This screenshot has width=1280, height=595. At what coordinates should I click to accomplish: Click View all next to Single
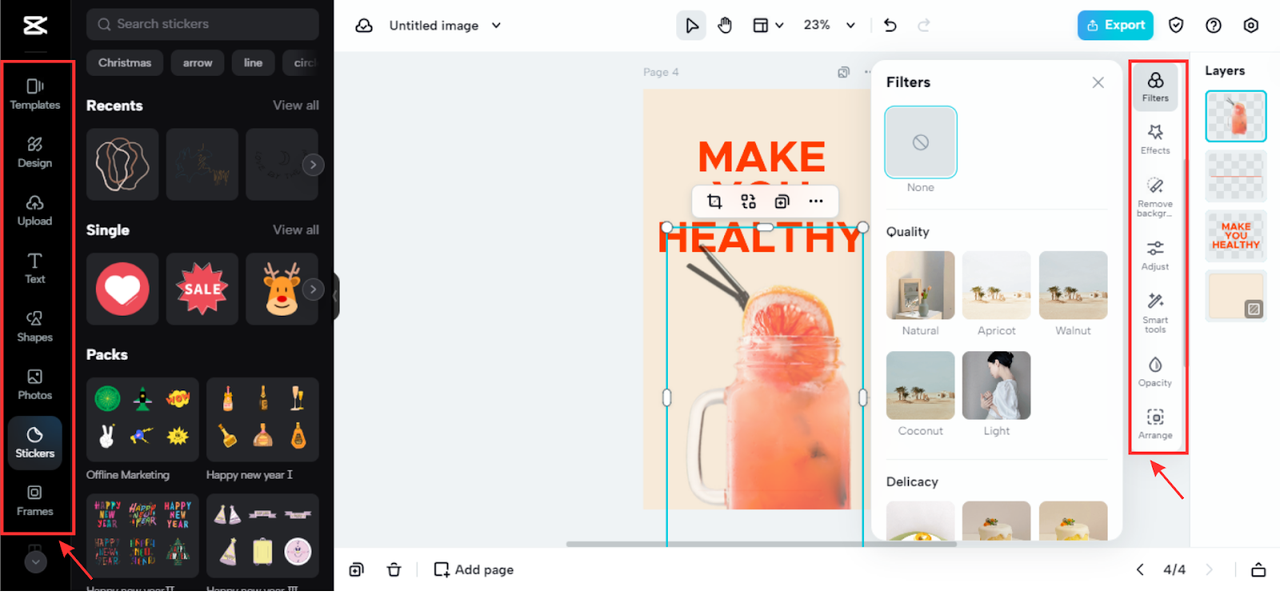tap(296, 229)
